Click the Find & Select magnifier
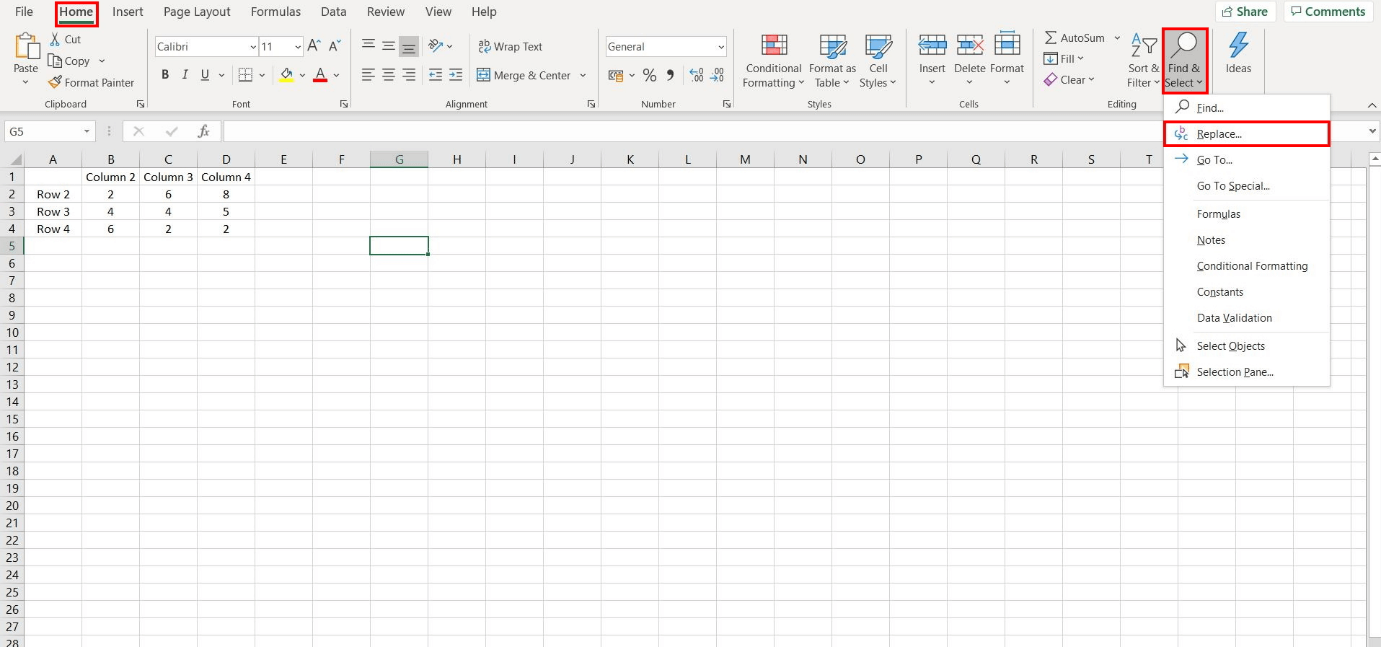The height and width of the screenshot is (647, 1381). [1185, 44]
